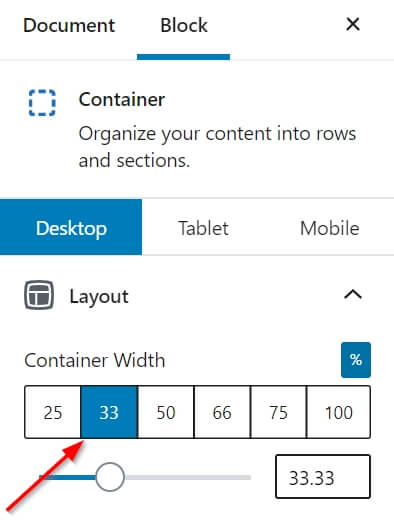Click the Layout panel icon
This screenshot has height=532, width=394.
(39, 295)
